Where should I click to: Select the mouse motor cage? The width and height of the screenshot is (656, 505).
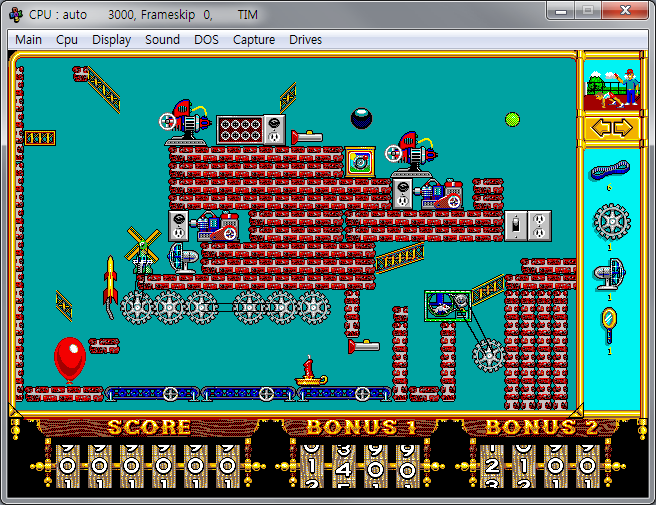point(448,306)
